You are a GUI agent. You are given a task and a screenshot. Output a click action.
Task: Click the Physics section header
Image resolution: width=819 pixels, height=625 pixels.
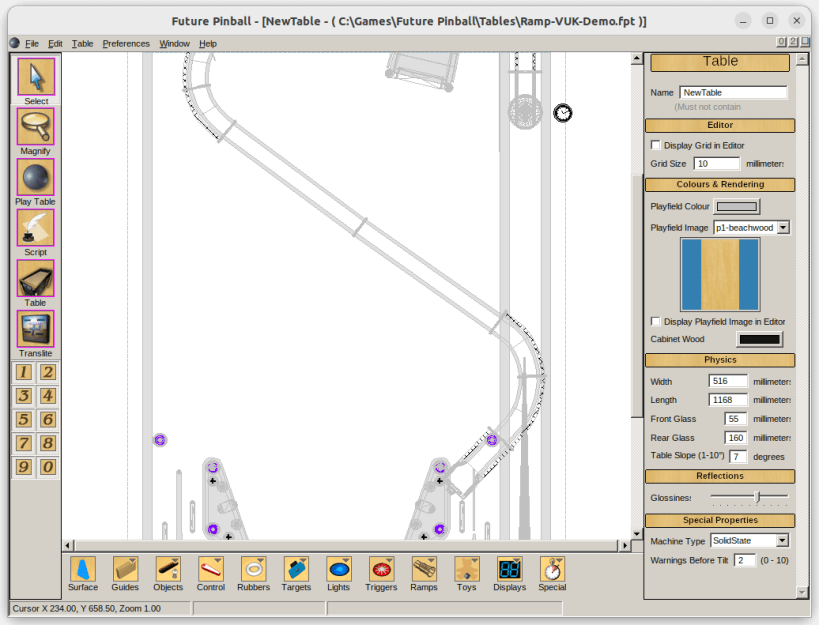(x=720, y=360)
